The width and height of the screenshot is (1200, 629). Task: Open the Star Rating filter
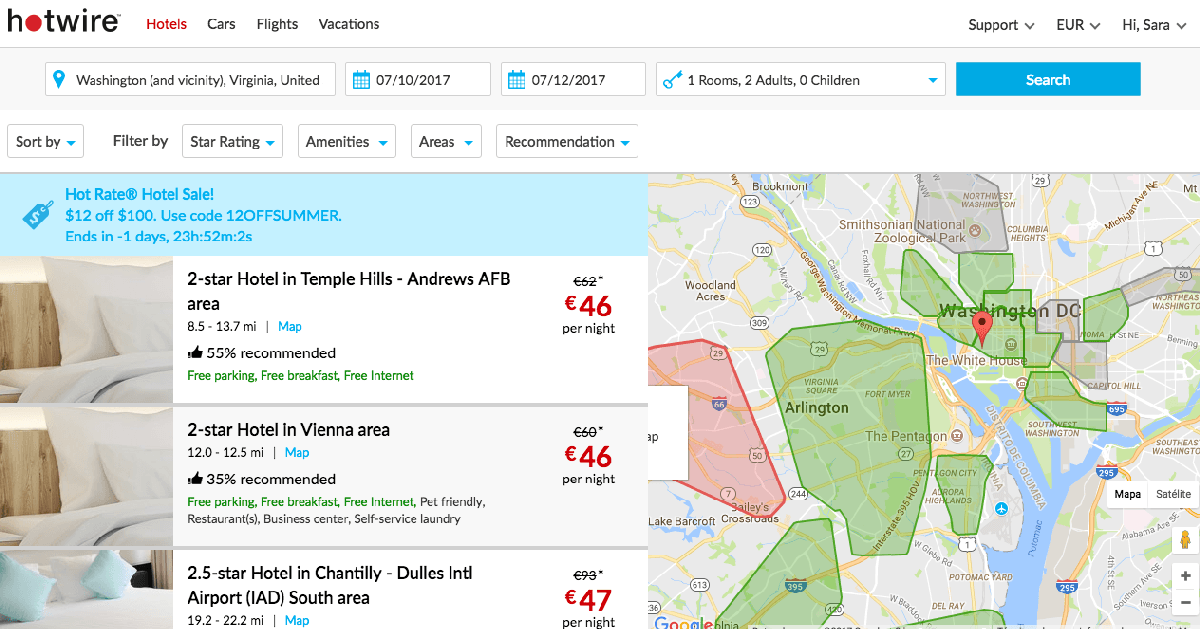click(x=232, y=142)
